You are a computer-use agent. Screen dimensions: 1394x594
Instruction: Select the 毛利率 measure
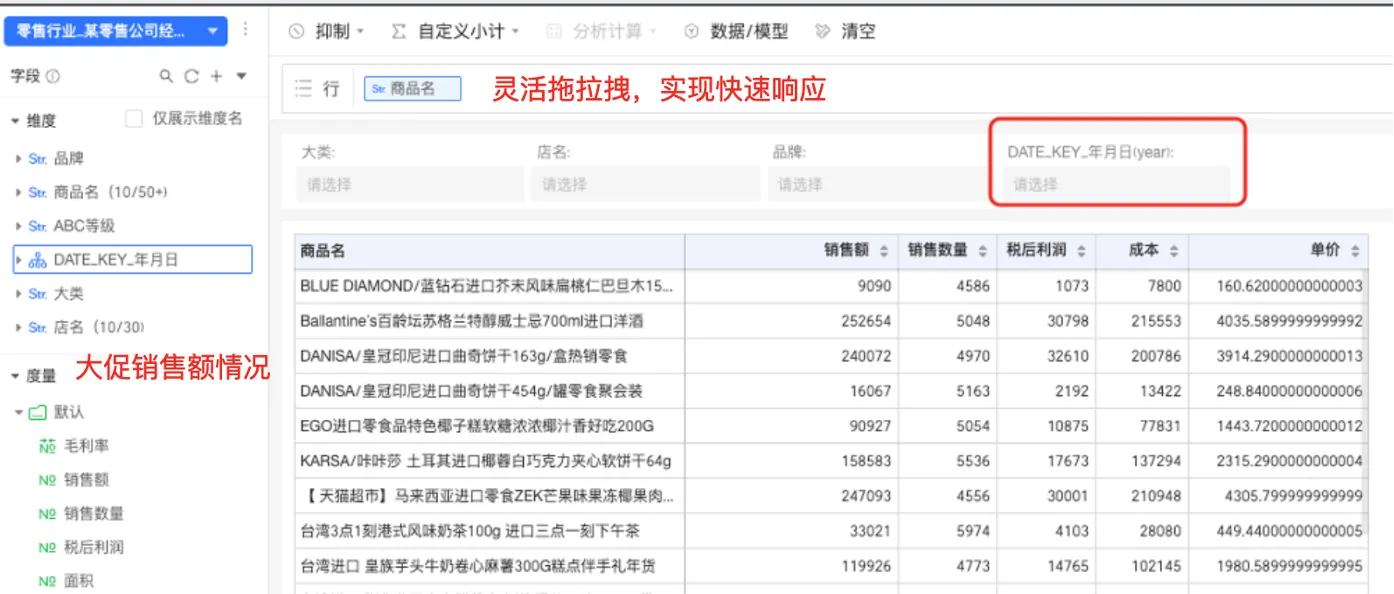click(x=86, y=446)
